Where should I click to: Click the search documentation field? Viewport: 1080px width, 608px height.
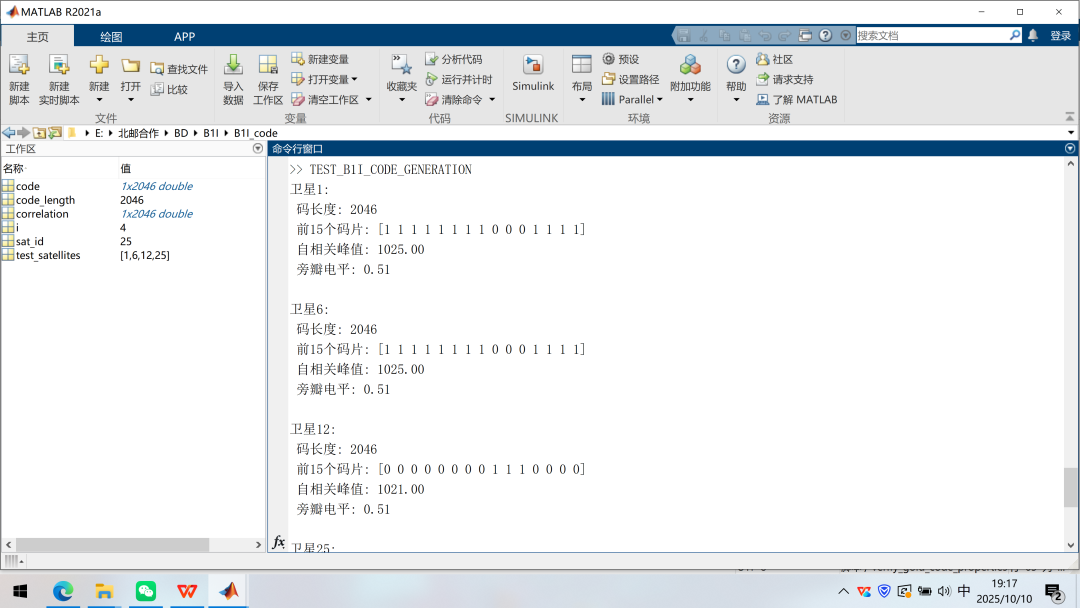tap(932, 35)
